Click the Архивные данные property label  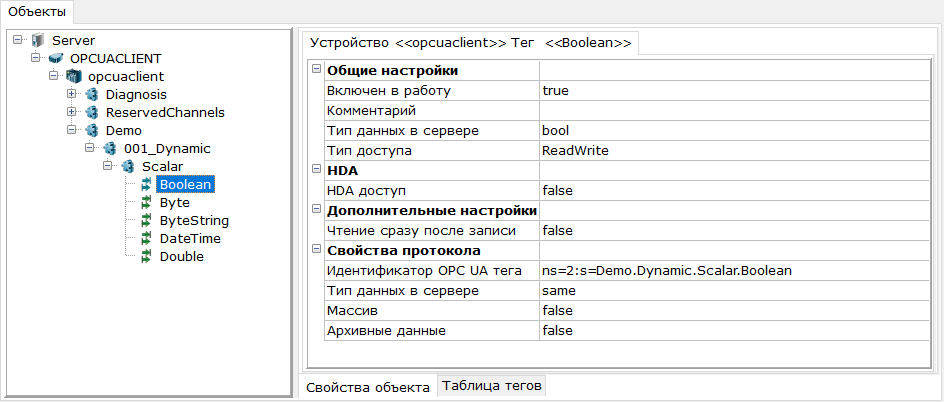386,330
